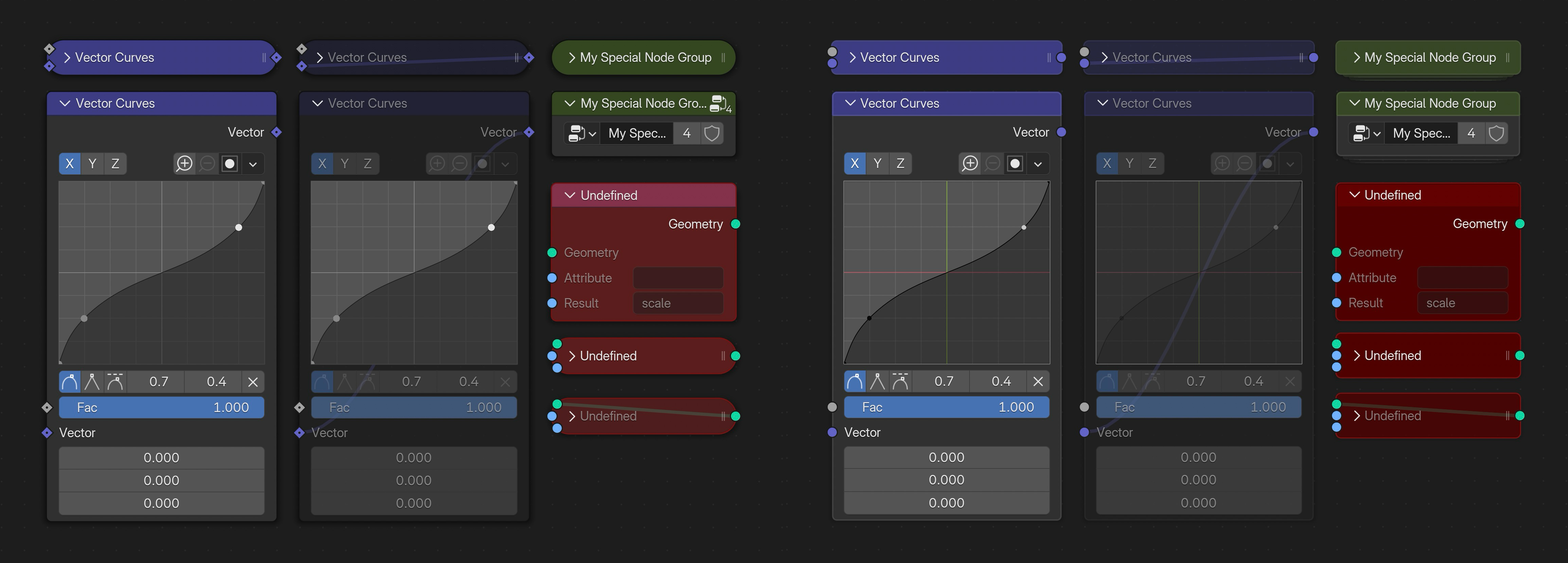Click 'My Spec...' name button under 'My Special Node Gro...'

point(637,133)
